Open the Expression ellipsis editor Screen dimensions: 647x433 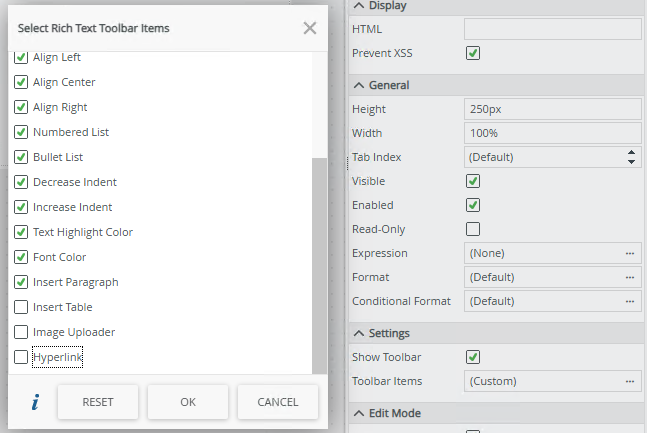pyautogui.click(x=630, y=253)
